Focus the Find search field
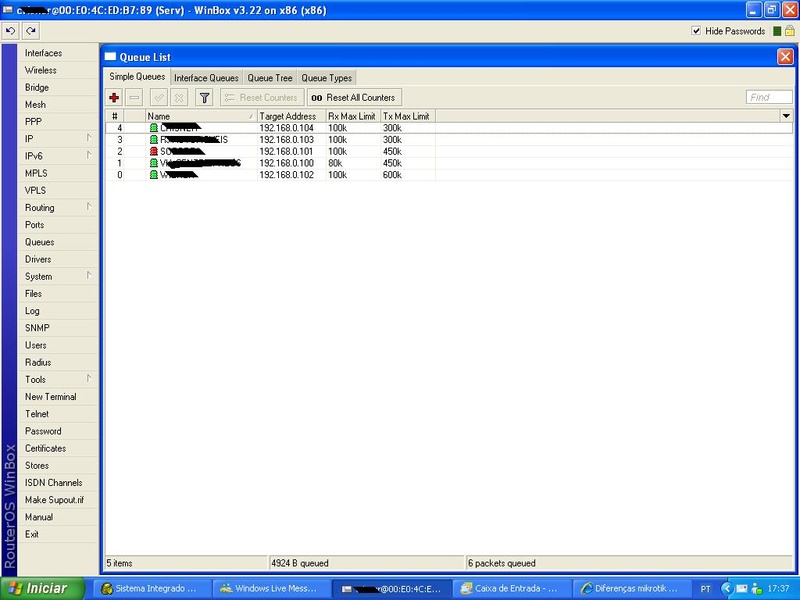This screenshot has height=600, width=800. [x=769, y=97]
